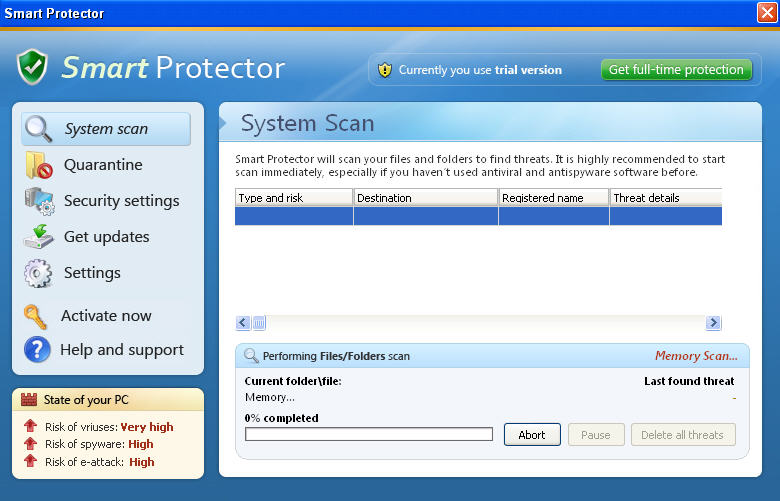
Task: Sort by the Destination column header
Action: click(x=425, y=198)
